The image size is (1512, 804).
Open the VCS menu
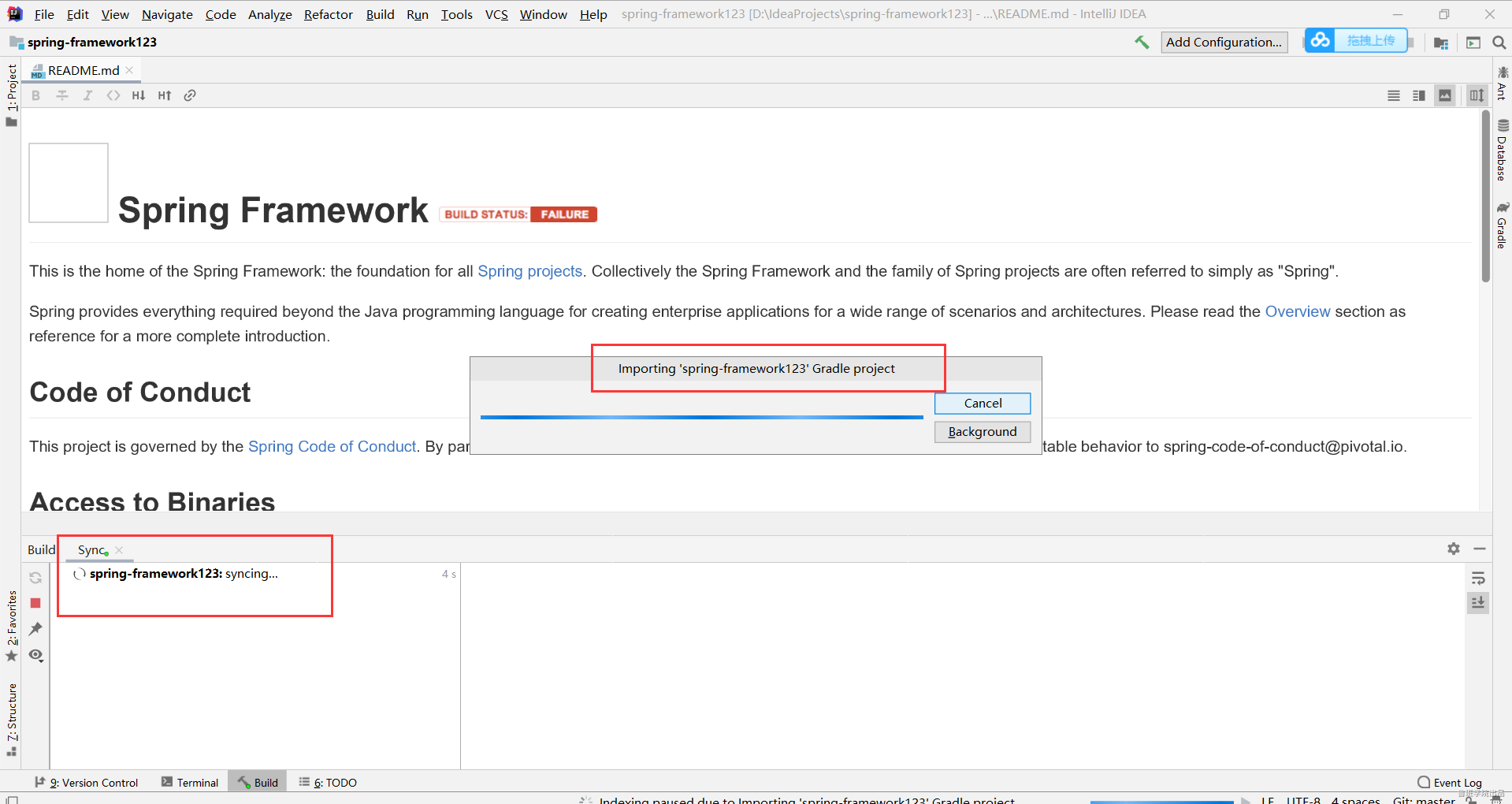(x=496, y=14)
